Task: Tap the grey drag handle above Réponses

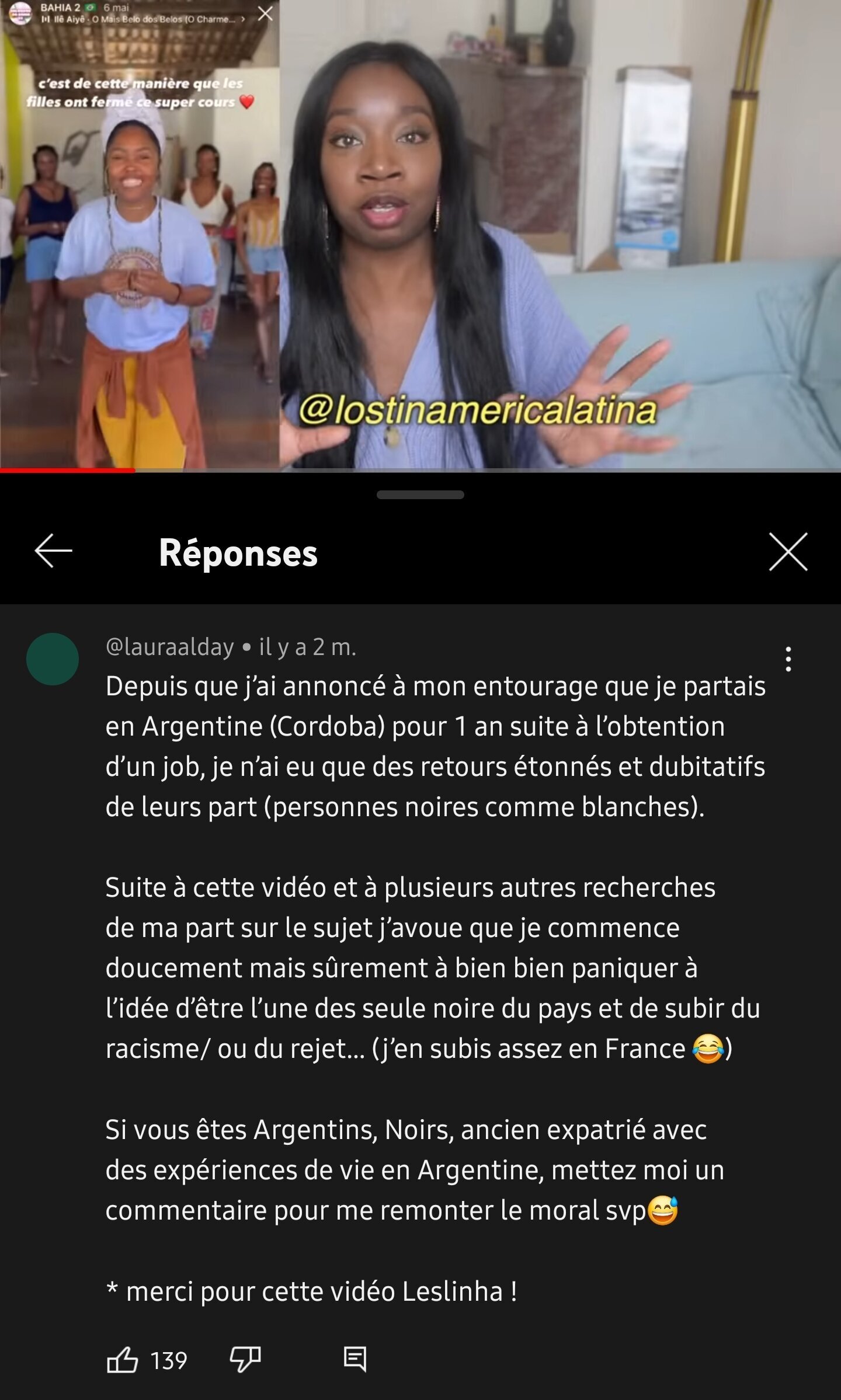Action: 420,494
